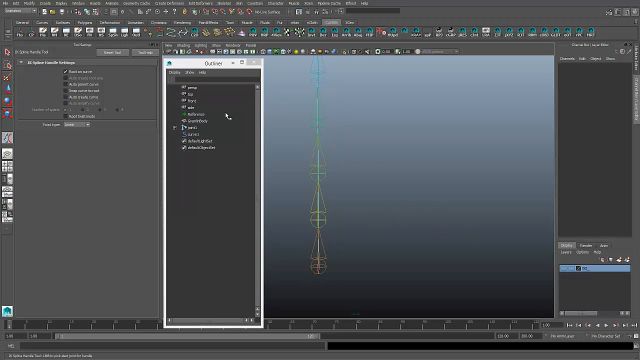Open the viewport Shading menu
640x360 pixels.
click(183, 45)
